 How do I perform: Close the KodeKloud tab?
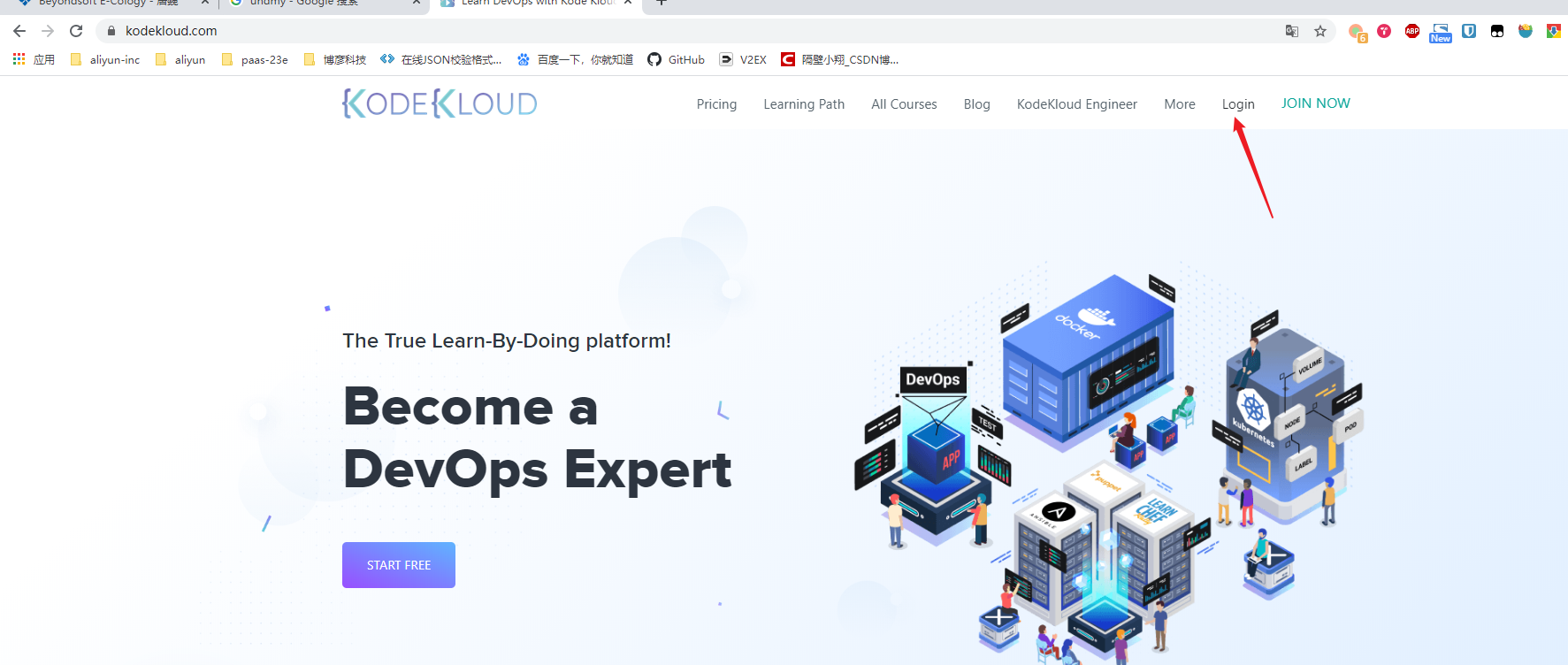click(x=628, y=3)
